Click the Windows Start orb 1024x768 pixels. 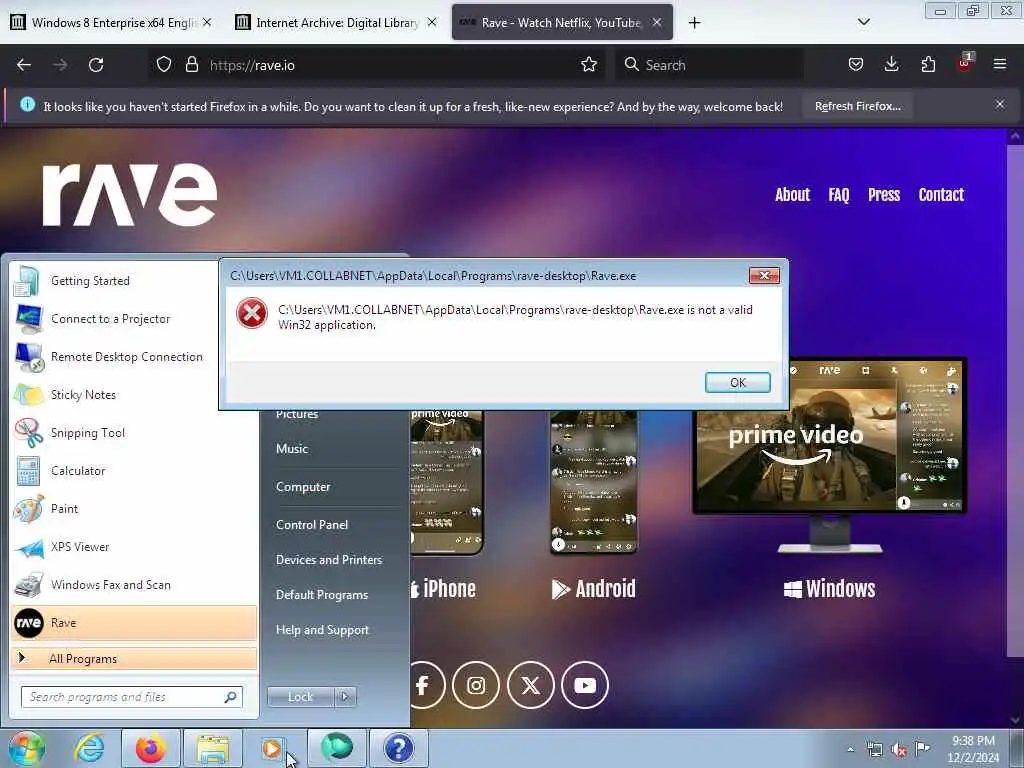(26, 748)
